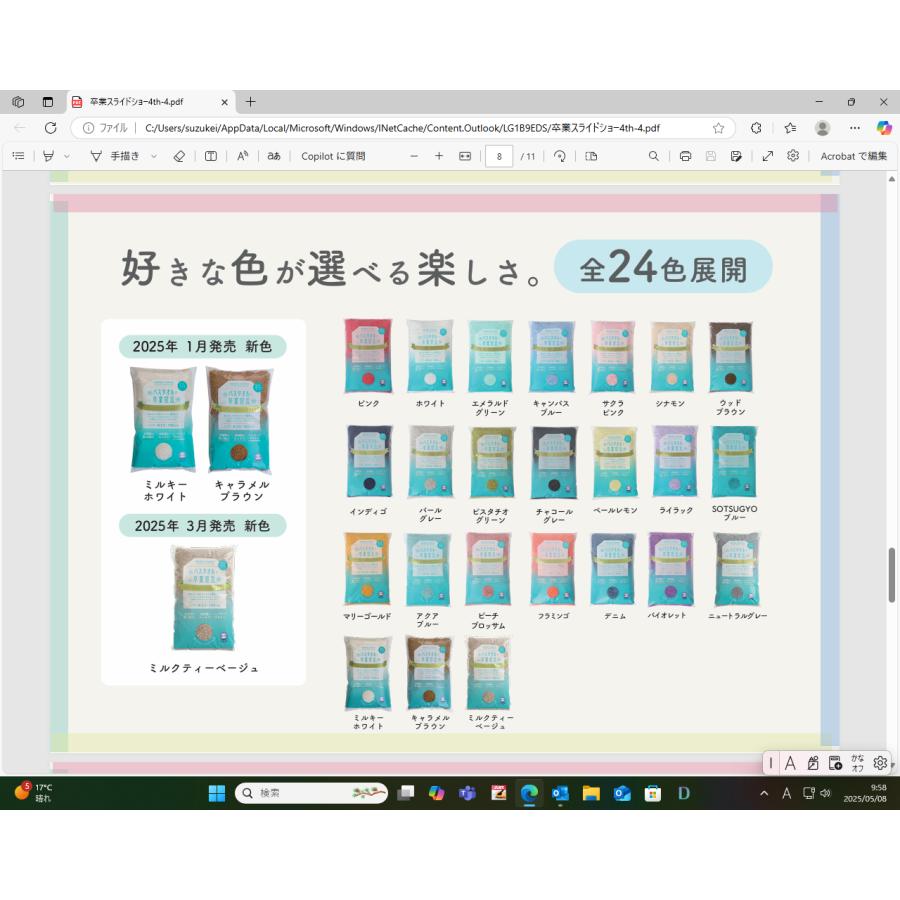
Task: Show hidden system tray icons chevron
Action: tap(764, 793)
